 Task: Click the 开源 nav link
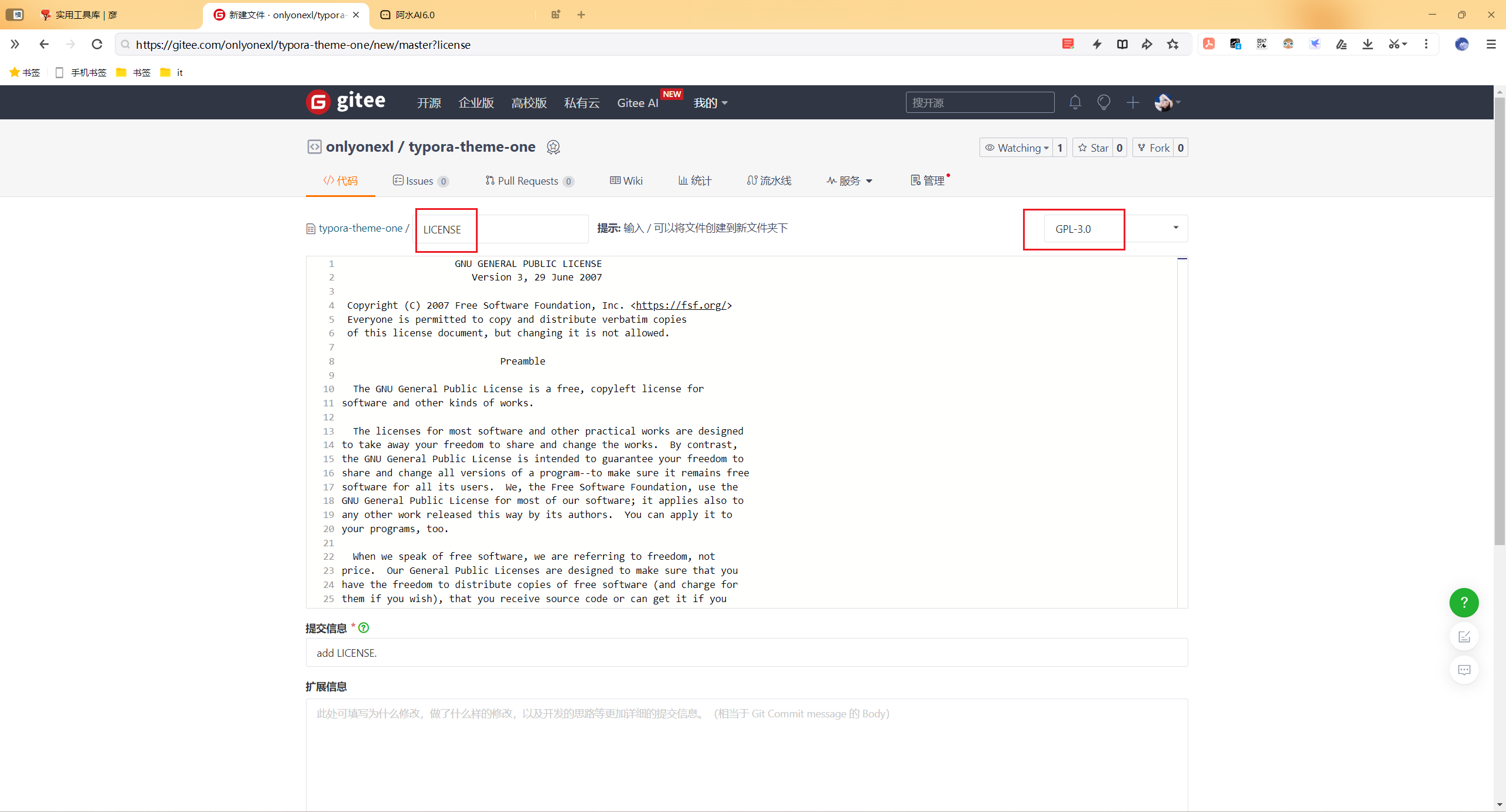(x=429, y=103)
